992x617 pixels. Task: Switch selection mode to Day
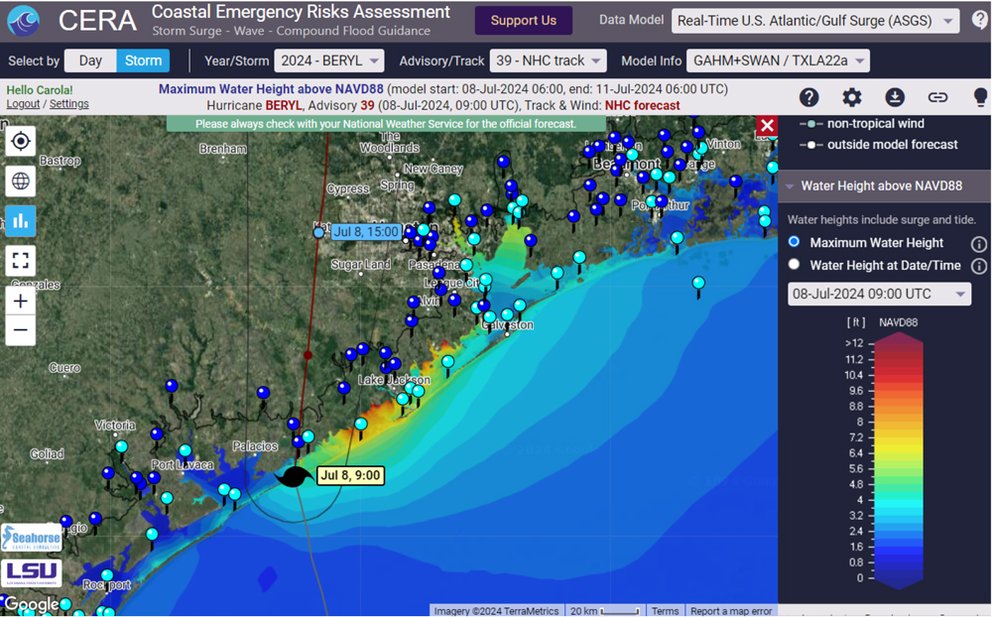(x=90, y=61)
